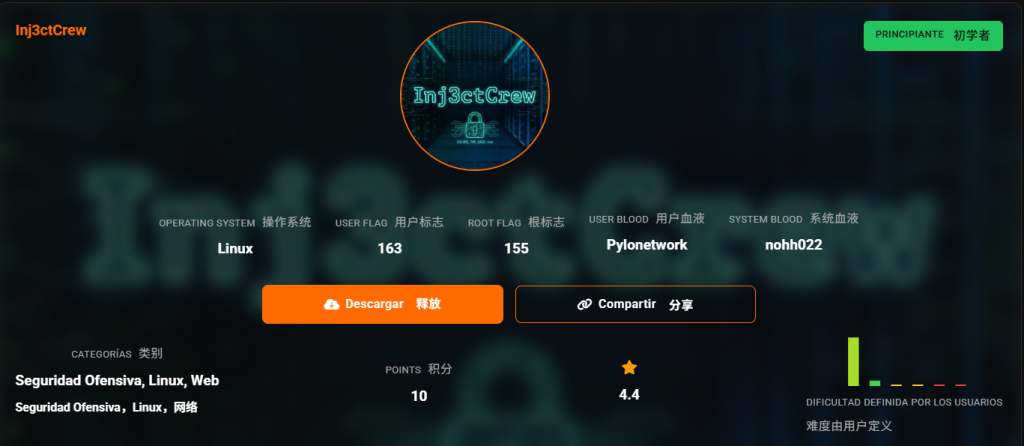1024x446 pixels.
Task: Click the last red difficulty bar
Action: click(961, 385)
